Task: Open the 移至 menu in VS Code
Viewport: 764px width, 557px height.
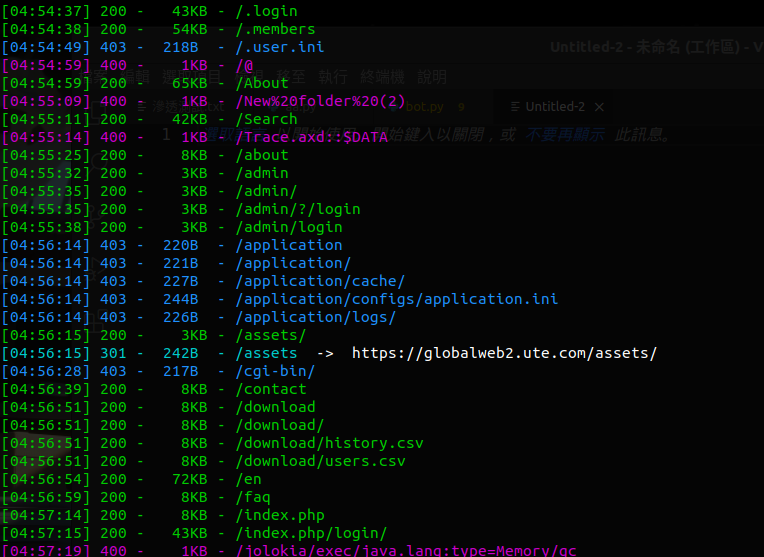Action: [291, 77]
